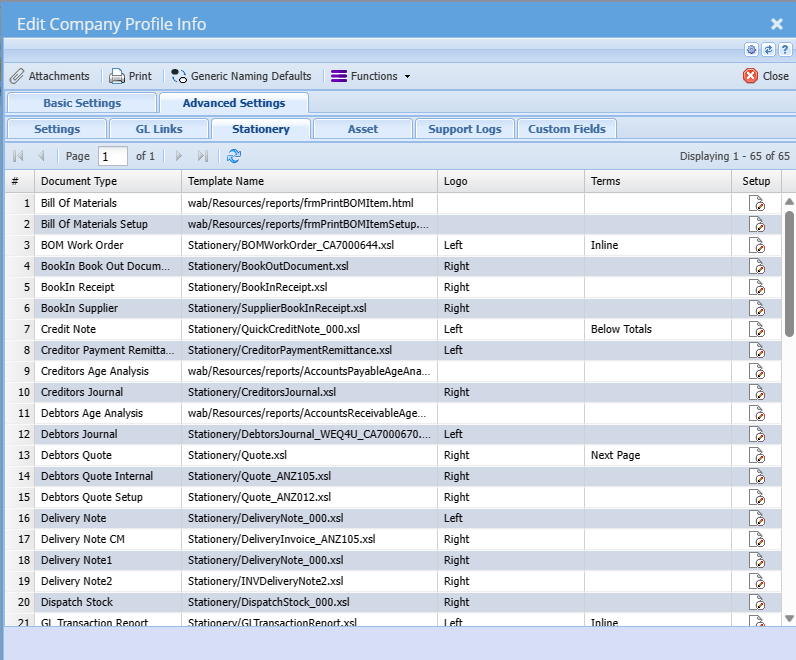Viewport: 796px width, 660px height.
Task: Open setup icon for Credit Note row
Action: (757, 329)
